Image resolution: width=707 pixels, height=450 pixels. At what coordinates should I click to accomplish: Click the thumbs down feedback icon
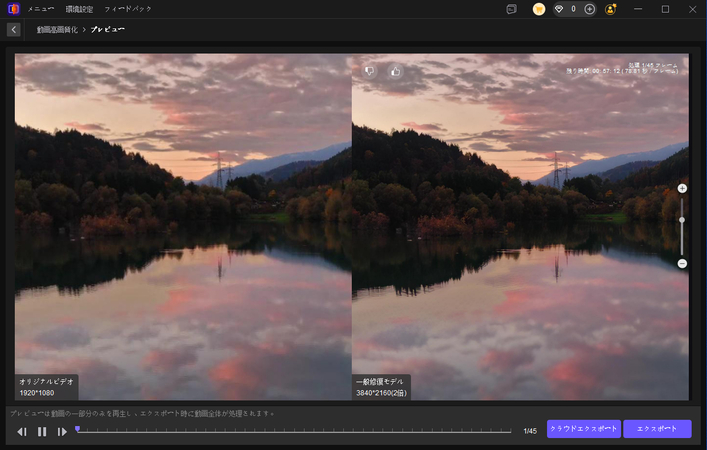coord(369,71)
